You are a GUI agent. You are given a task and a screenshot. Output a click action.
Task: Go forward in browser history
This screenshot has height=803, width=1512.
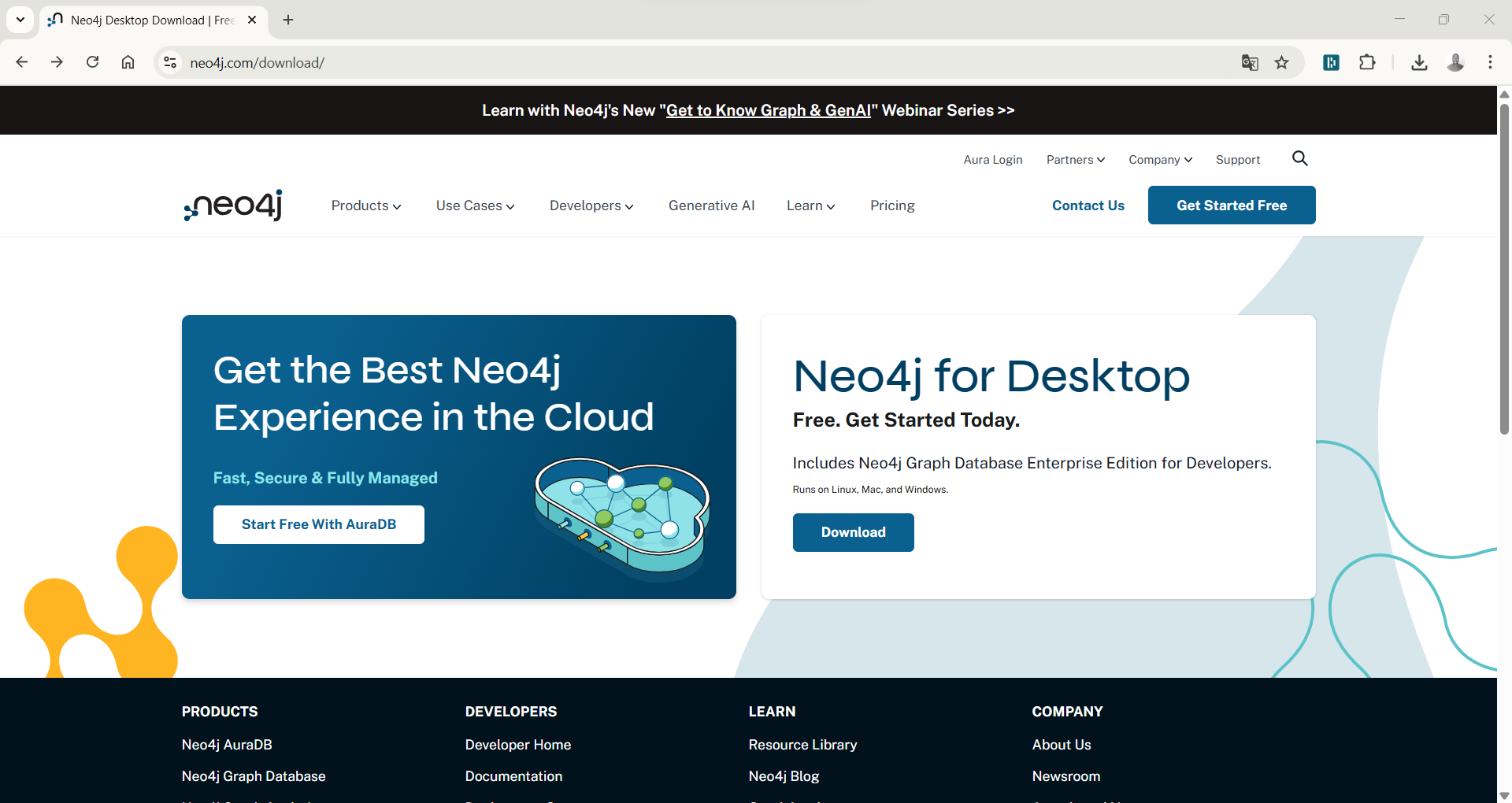(x=57, y=62)
